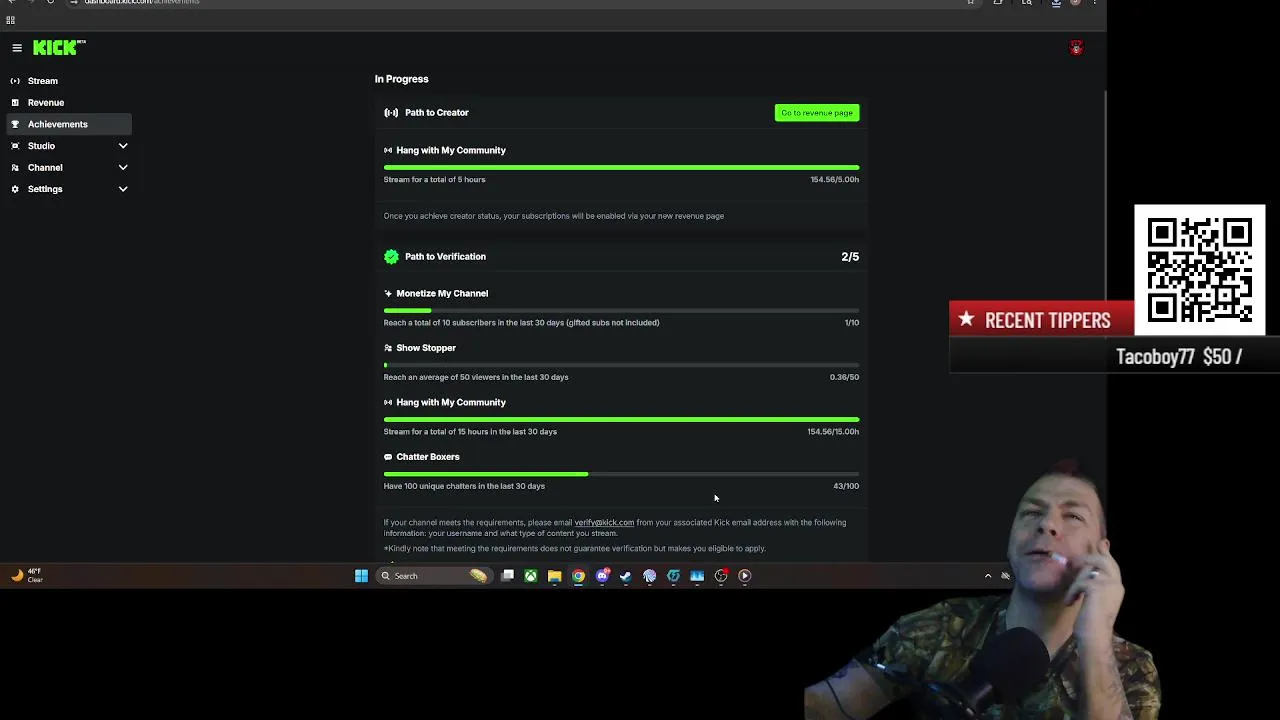Open the Windows Start menu
The height and width of the screenshot is (720, 1280).
[361, 576]
